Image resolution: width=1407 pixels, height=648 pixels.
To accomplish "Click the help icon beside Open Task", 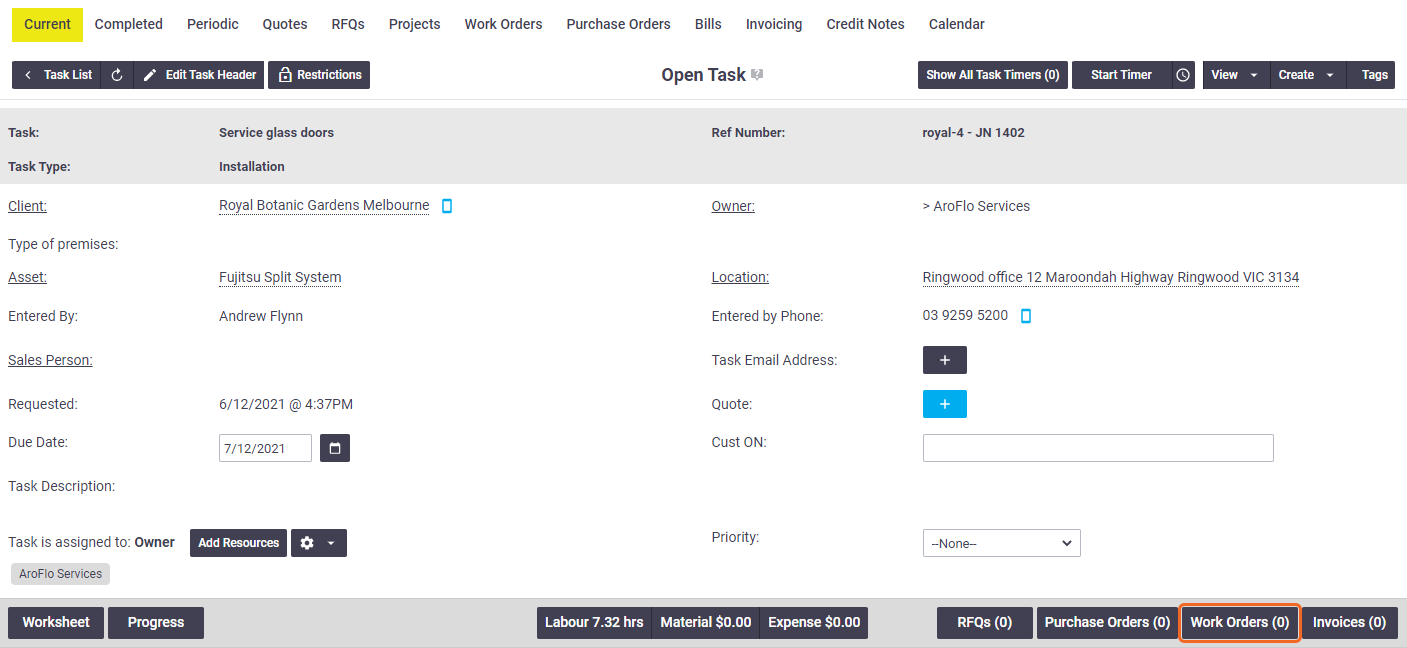I will click(x=757, y=75).
